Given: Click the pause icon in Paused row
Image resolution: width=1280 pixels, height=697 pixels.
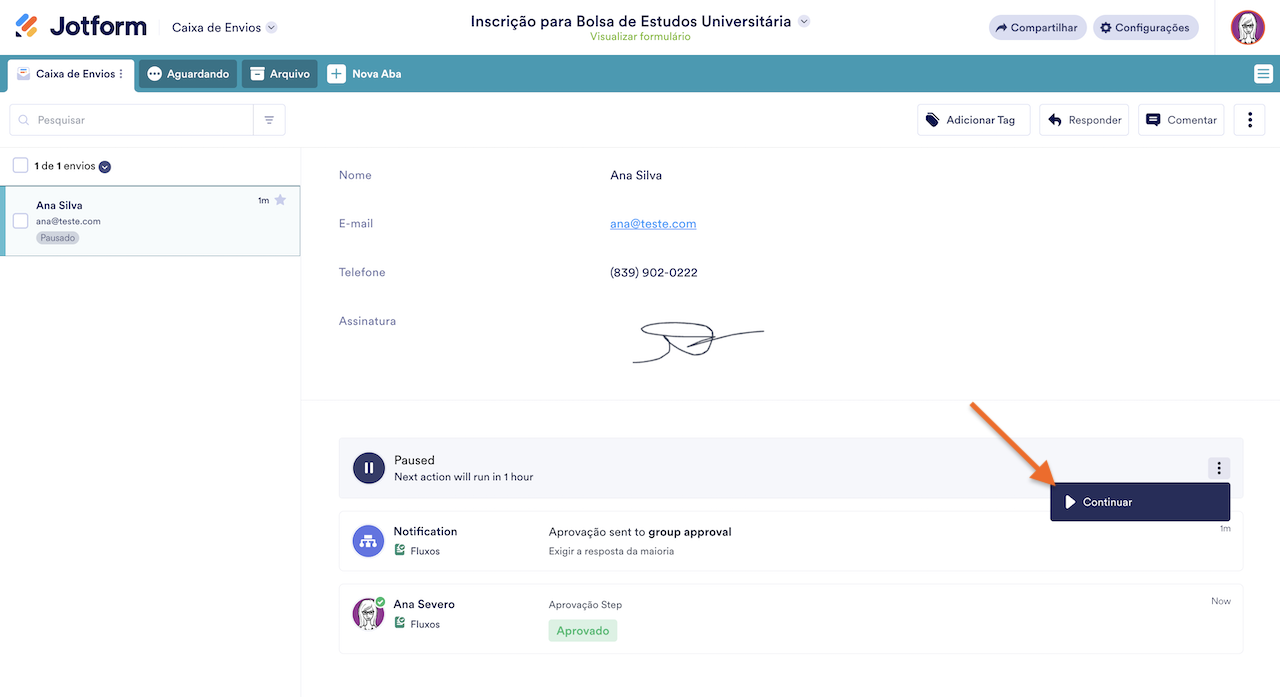Looking at the screenshot, I should pyautogui.click(x=369, y=468).
